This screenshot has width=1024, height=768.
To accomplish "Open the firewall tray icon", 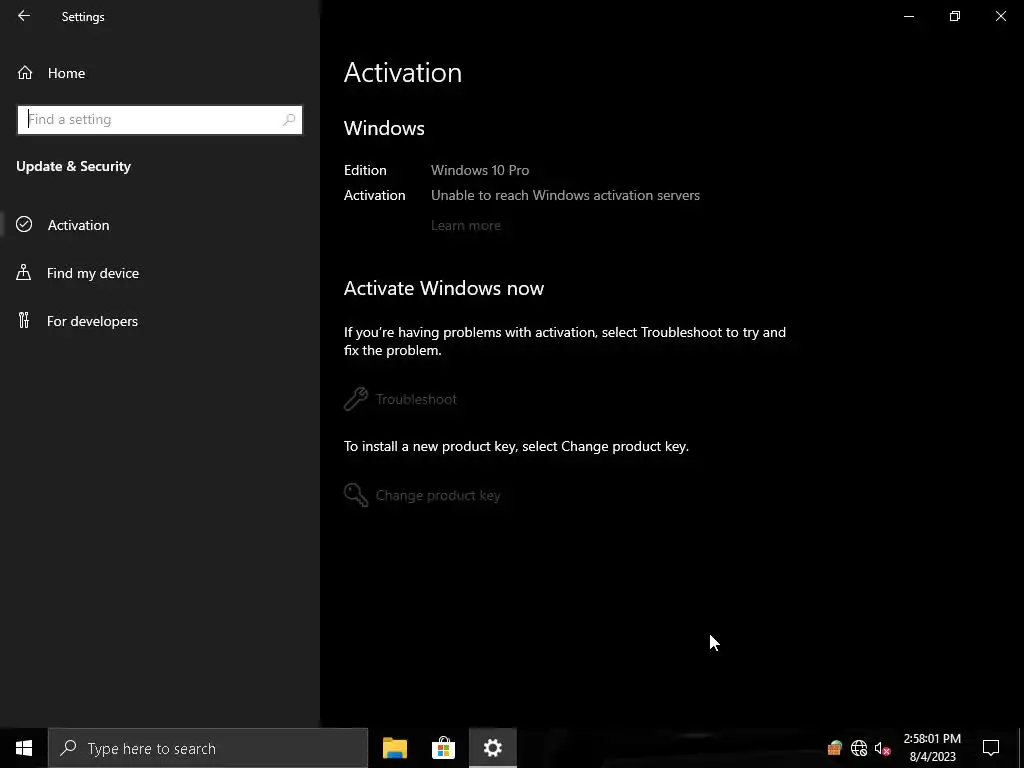I will [834, 748].
